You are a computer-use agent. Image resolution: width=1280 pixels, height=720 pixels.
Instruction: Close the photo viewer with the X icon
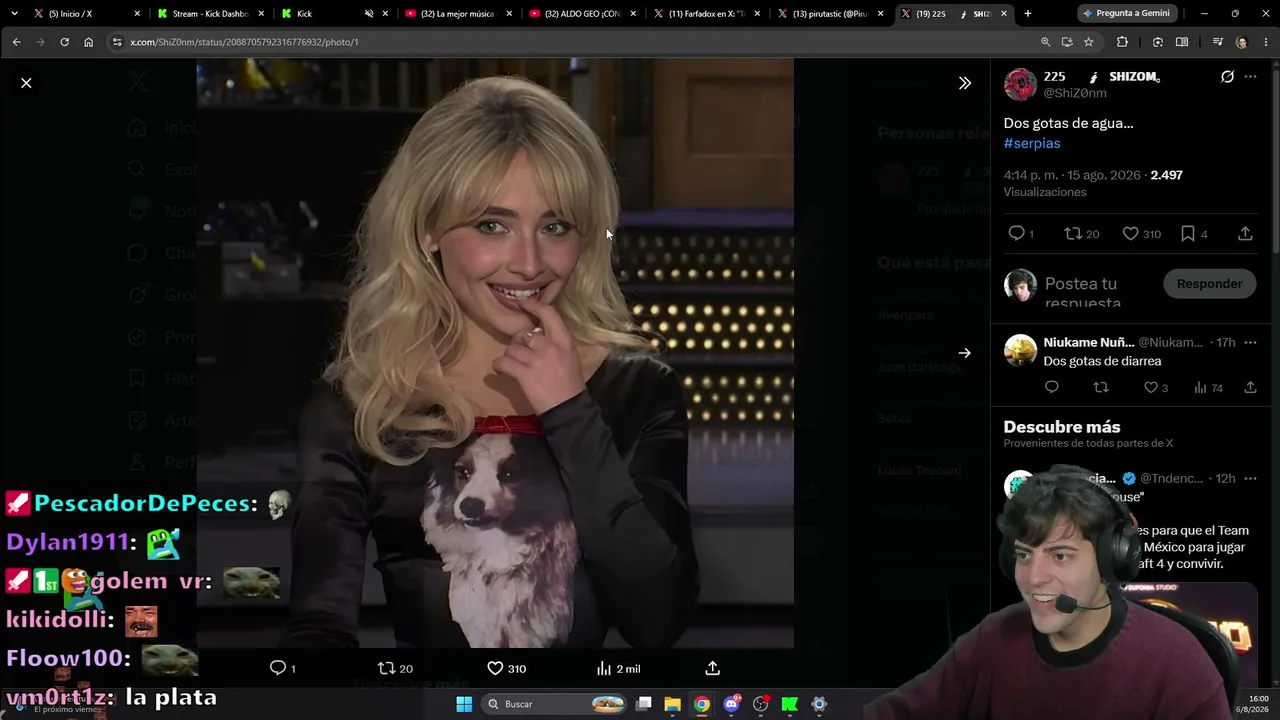(26, 83)
